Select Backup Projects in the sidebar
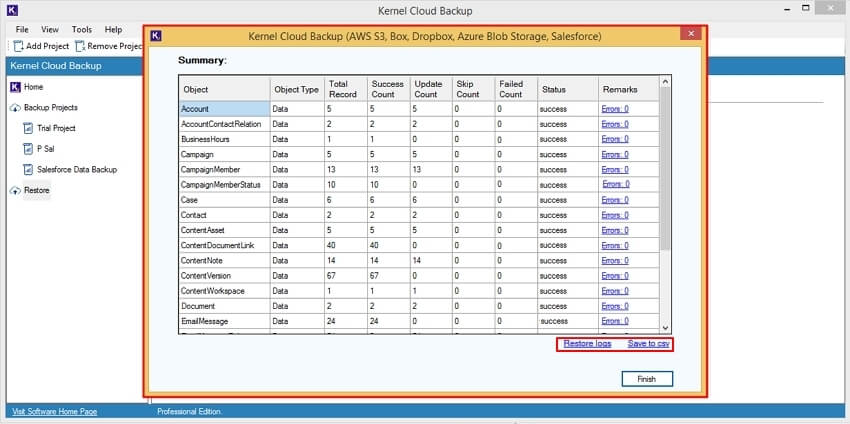Image resolution: width=850 pixels, height=424 pixels. click(x=51, y=107)
